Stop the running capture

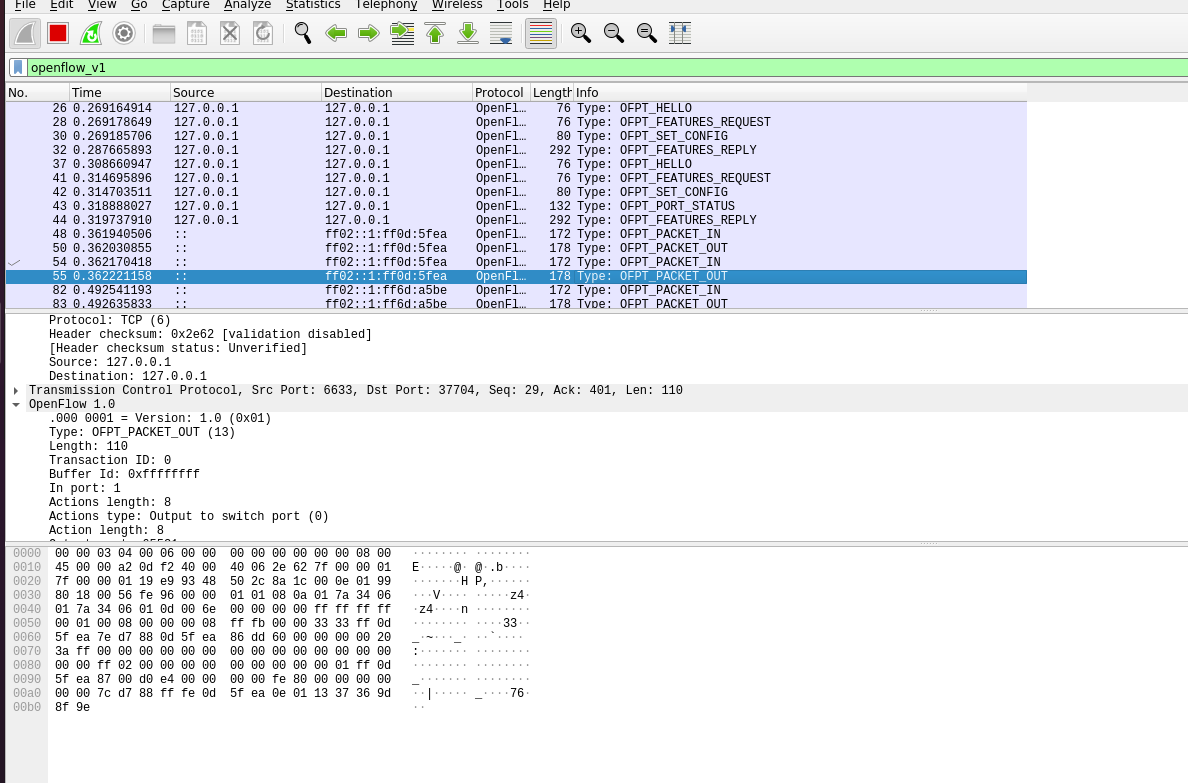(x=58, y=33)
